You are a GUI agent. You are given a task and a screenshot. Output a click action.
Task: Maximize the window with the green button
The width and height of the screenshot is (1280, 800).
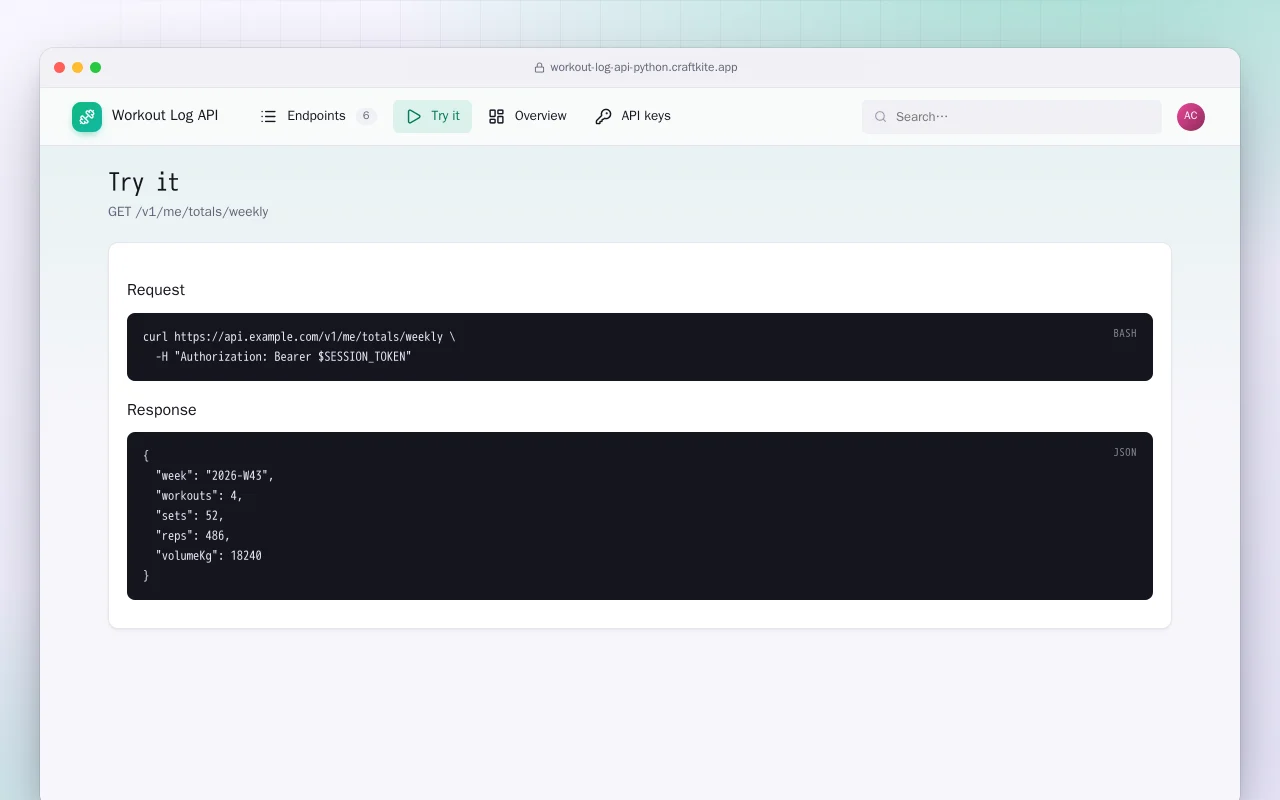pyautogui.click(x=96, y=68)
